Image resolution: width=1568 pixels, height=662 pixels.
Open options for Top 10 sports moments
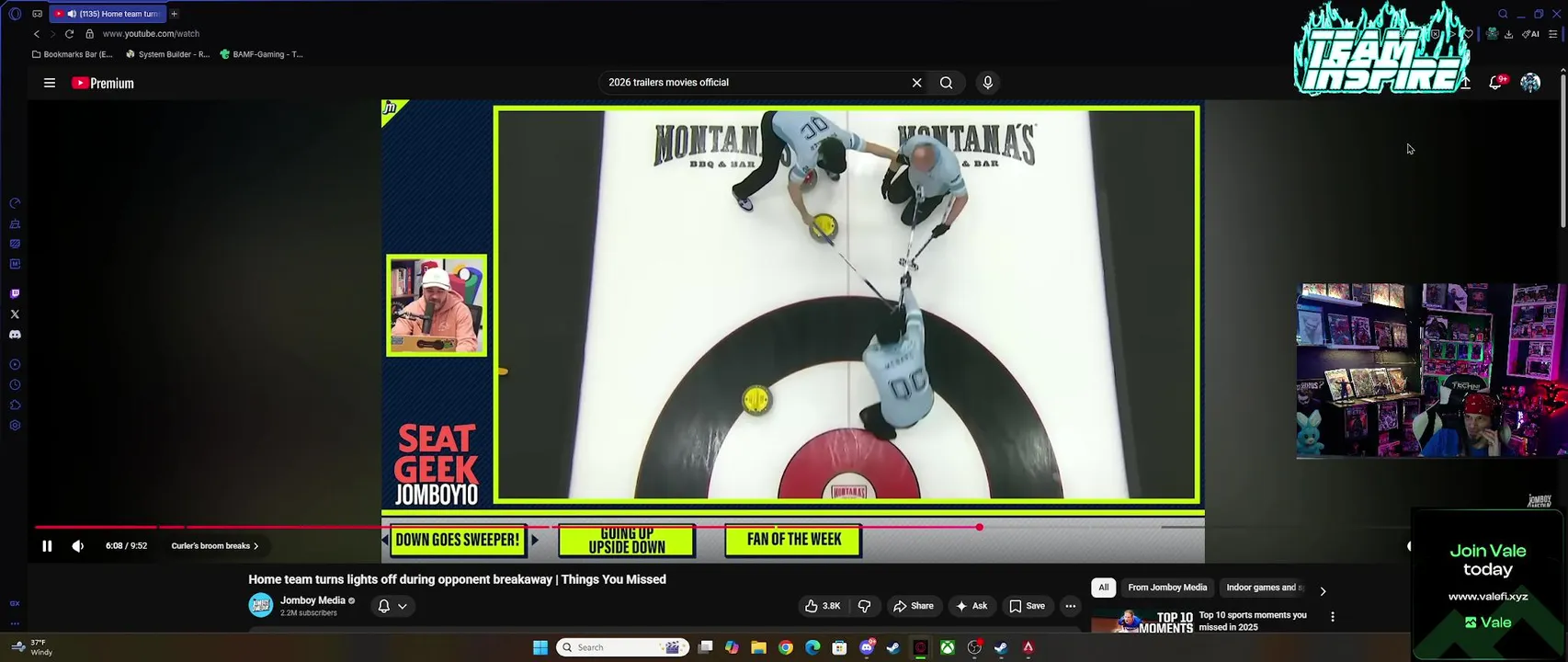click(x=1332, y=617)
